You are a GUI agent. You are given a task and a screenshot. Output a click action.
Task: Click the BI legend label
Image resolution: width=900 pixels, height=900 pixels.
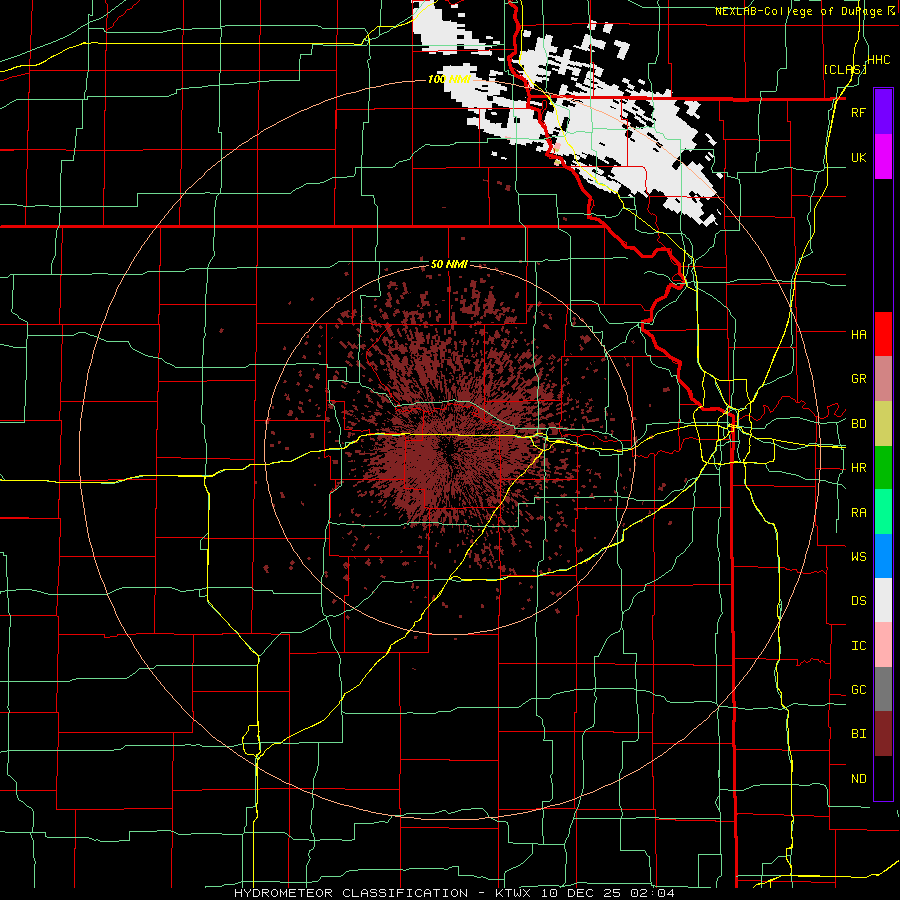tap(859, 734)
